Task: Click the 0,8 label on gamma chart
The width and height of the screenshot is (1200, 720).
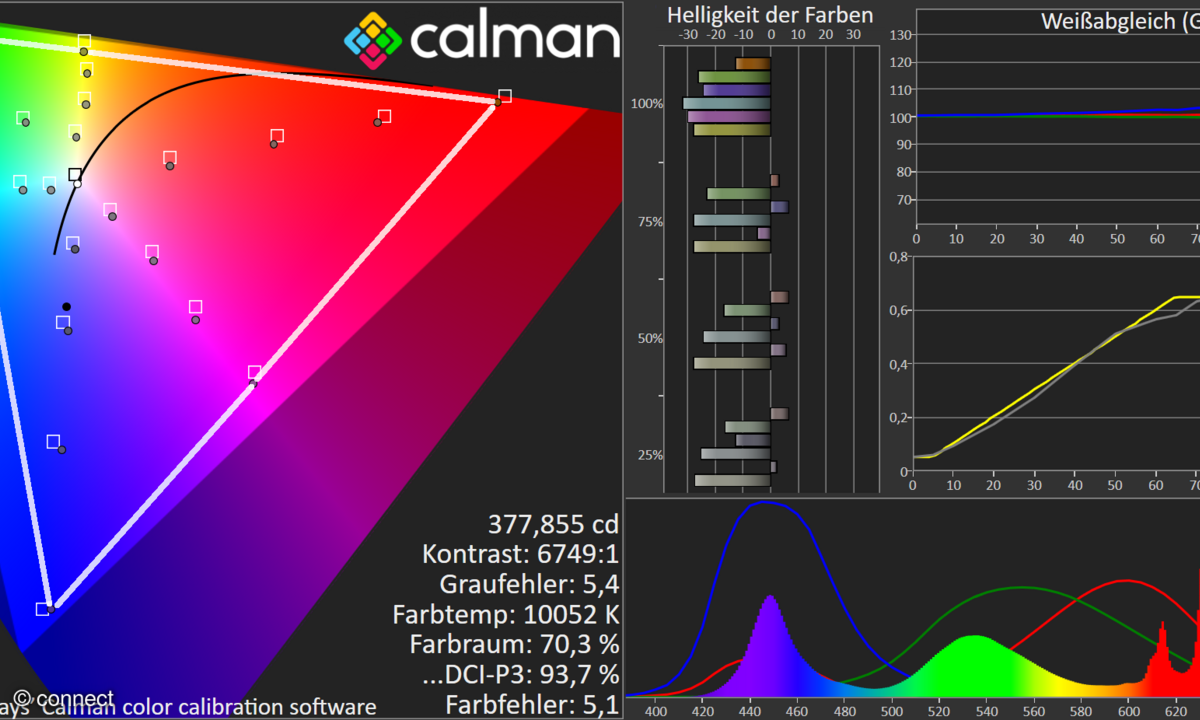Action: tap(898, 257)
